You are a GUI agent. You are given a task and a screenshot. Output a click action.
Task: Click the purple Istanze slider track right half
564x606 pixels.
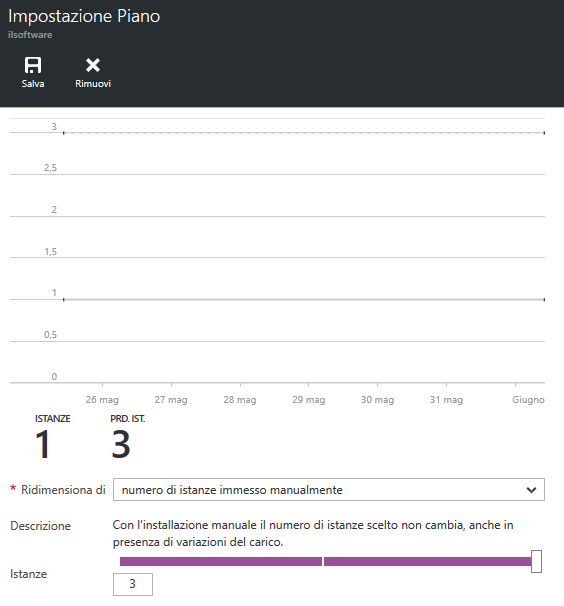click(428, 562)
